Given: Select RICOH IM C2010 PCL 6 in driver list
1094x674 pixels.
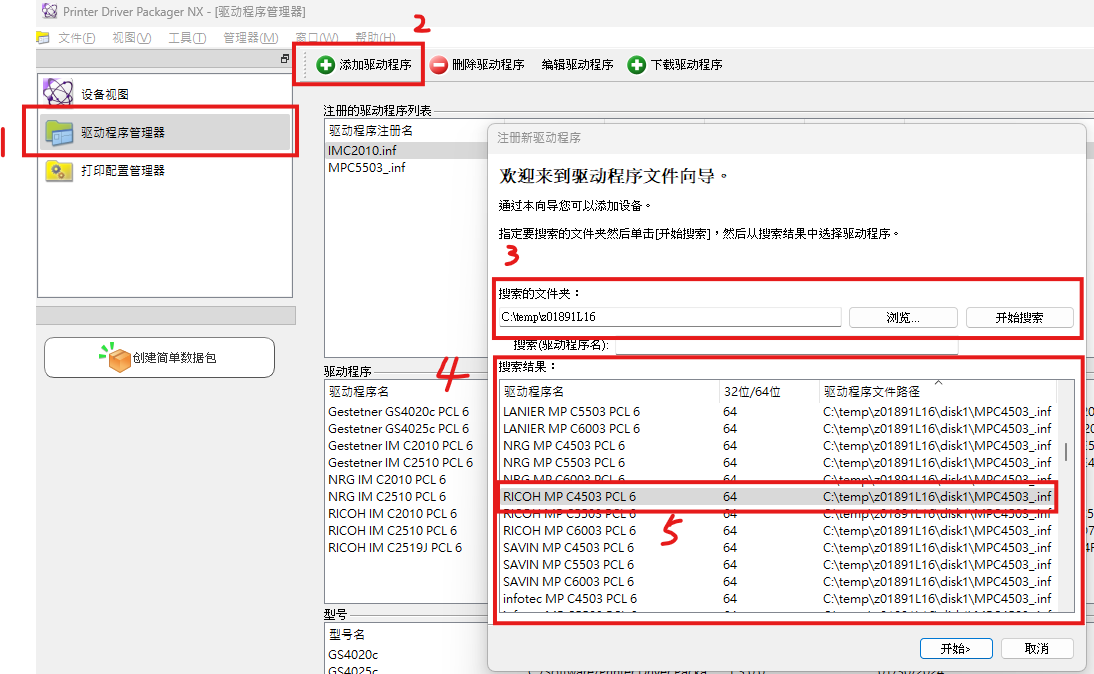Looking at the screenshot, I should pyautogui.click(x=407, y=514).
